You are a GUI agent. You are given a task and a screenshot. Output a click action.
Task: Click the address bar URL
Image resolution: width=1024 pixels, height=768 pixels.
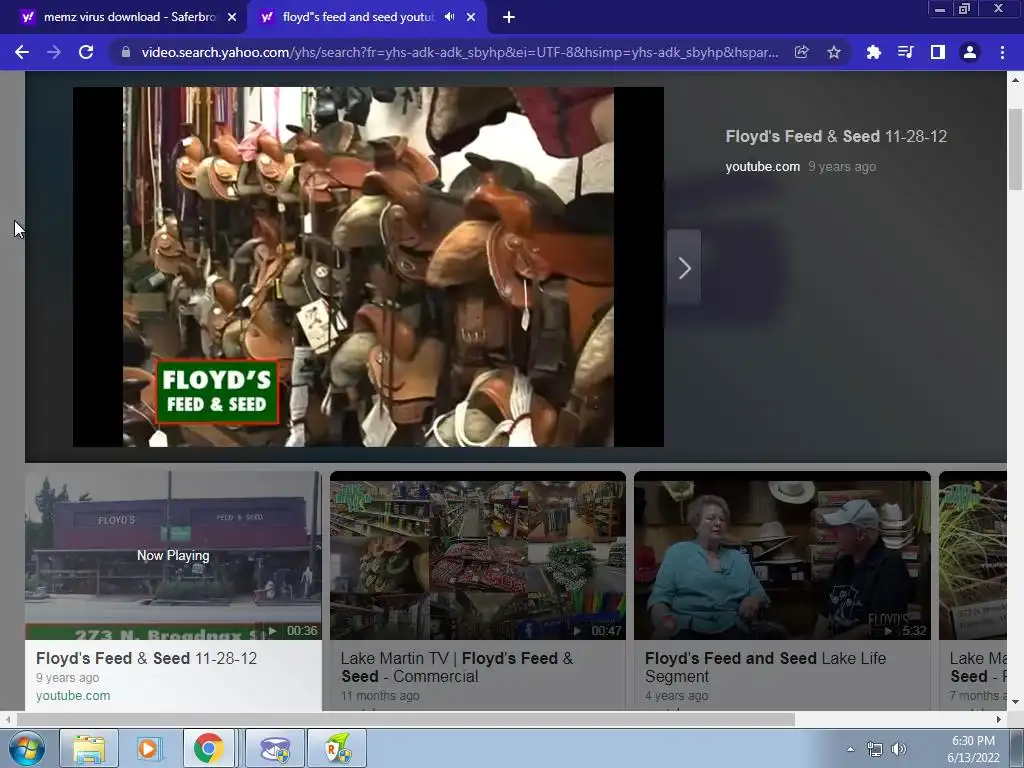tap(460, 52)
